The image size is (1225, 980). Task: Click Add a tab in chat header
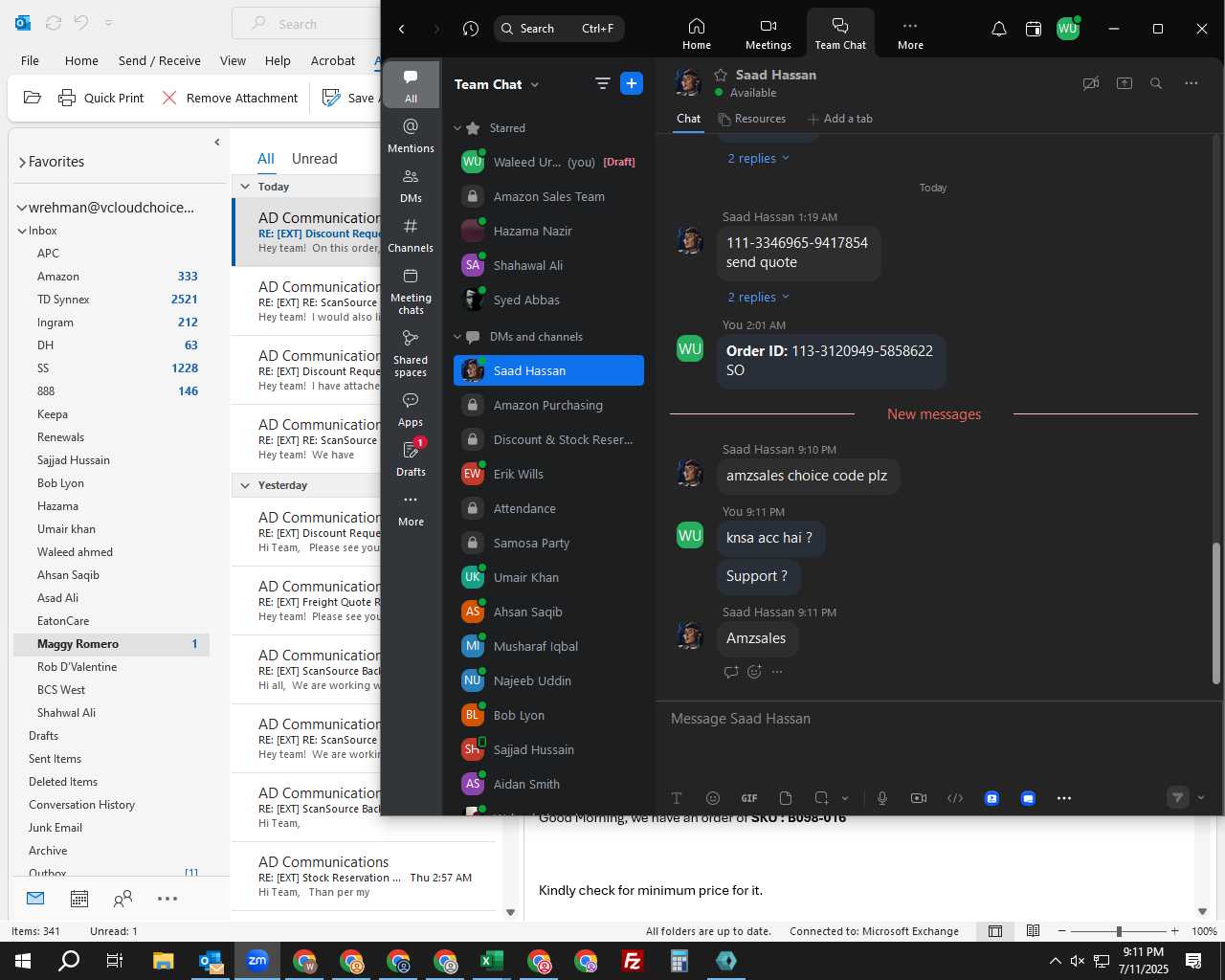coord(840,119)
